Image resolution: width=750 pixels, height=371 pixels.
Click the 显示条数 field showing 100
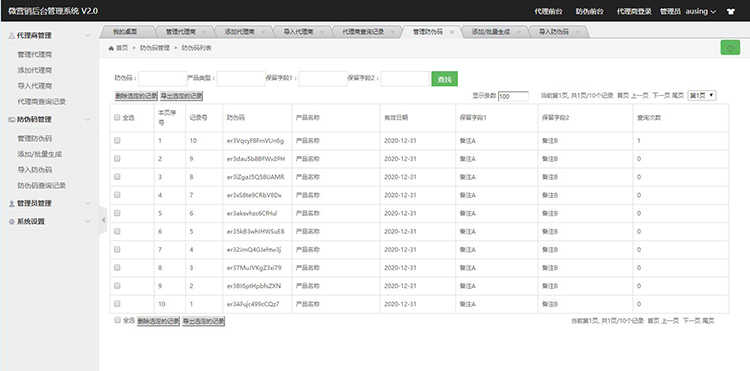coord(513,96)
